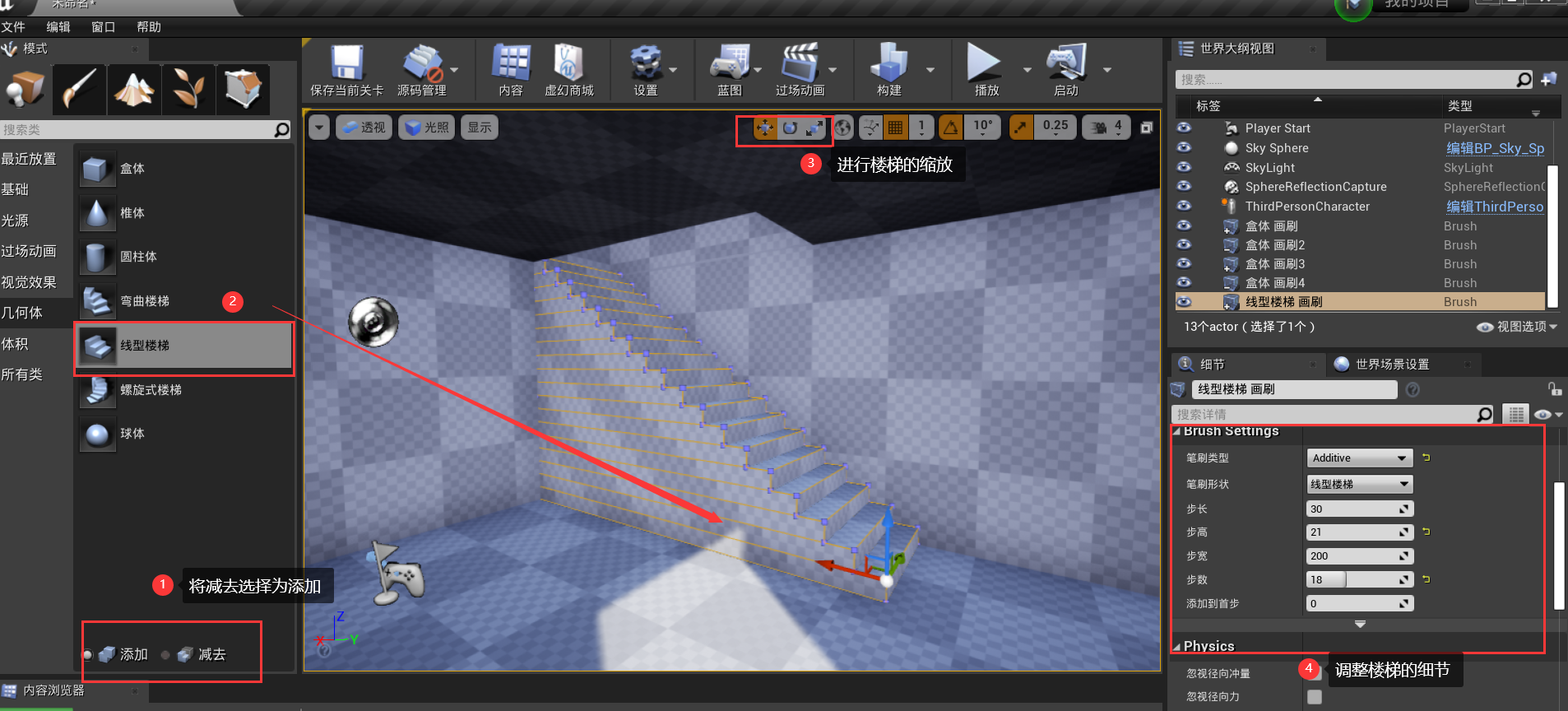Expand advanced Brush Settings arrow
This screenshot has width=1568, height=711.
tap(1360, 625)
